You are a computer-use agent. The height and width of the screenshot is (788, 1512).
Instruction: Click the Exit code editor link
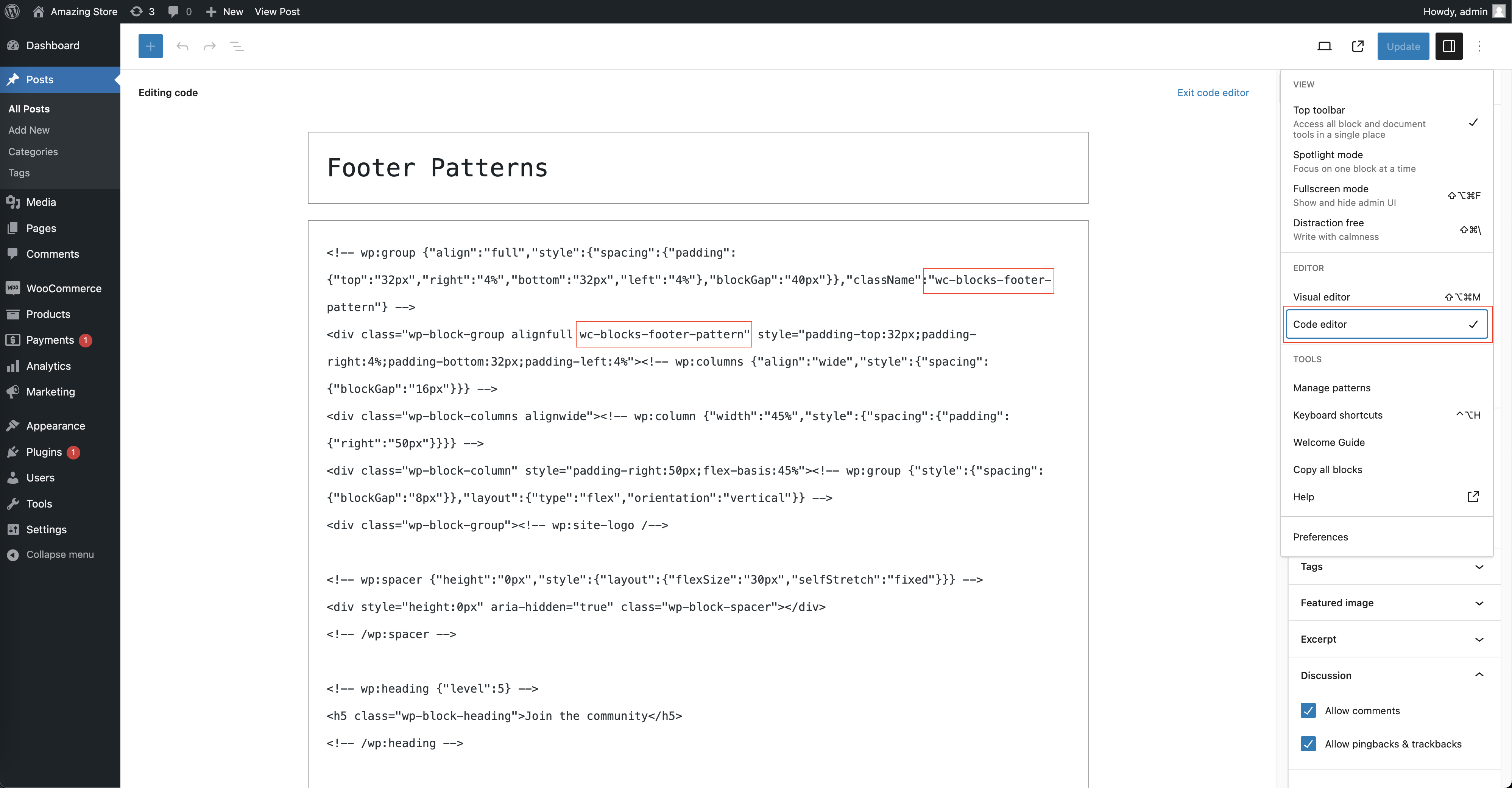click(1213, 92)
